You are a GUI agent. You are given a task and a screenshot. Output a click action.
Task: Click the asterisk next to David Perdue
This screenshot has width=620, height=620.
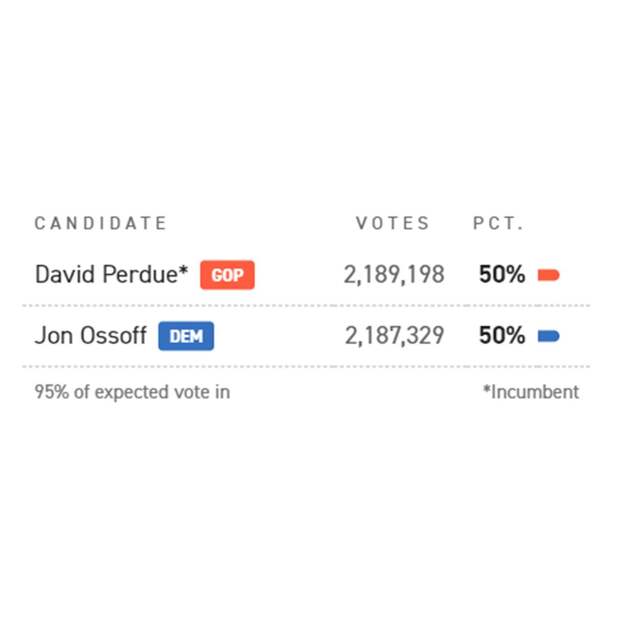[x=183, y=270]
